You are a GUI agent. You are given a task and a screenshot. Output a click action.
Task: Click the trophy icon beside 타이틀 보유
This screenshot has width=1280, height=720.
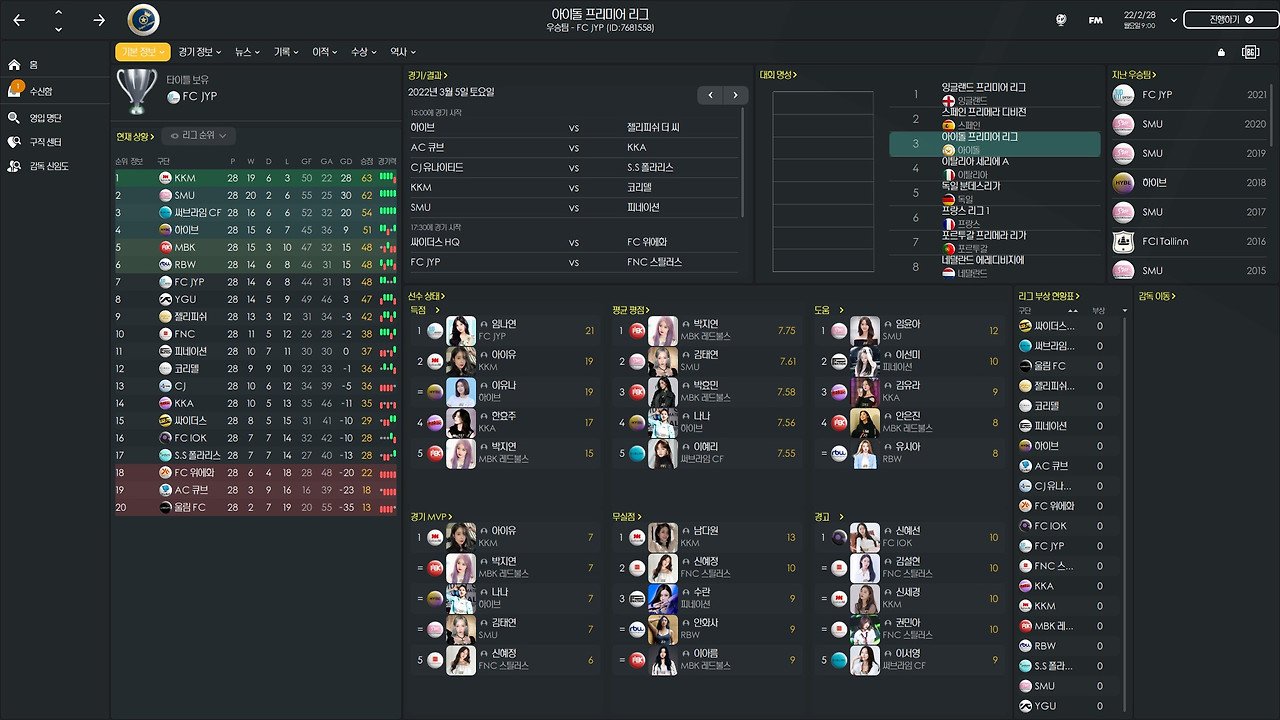(x=136, y=92)
